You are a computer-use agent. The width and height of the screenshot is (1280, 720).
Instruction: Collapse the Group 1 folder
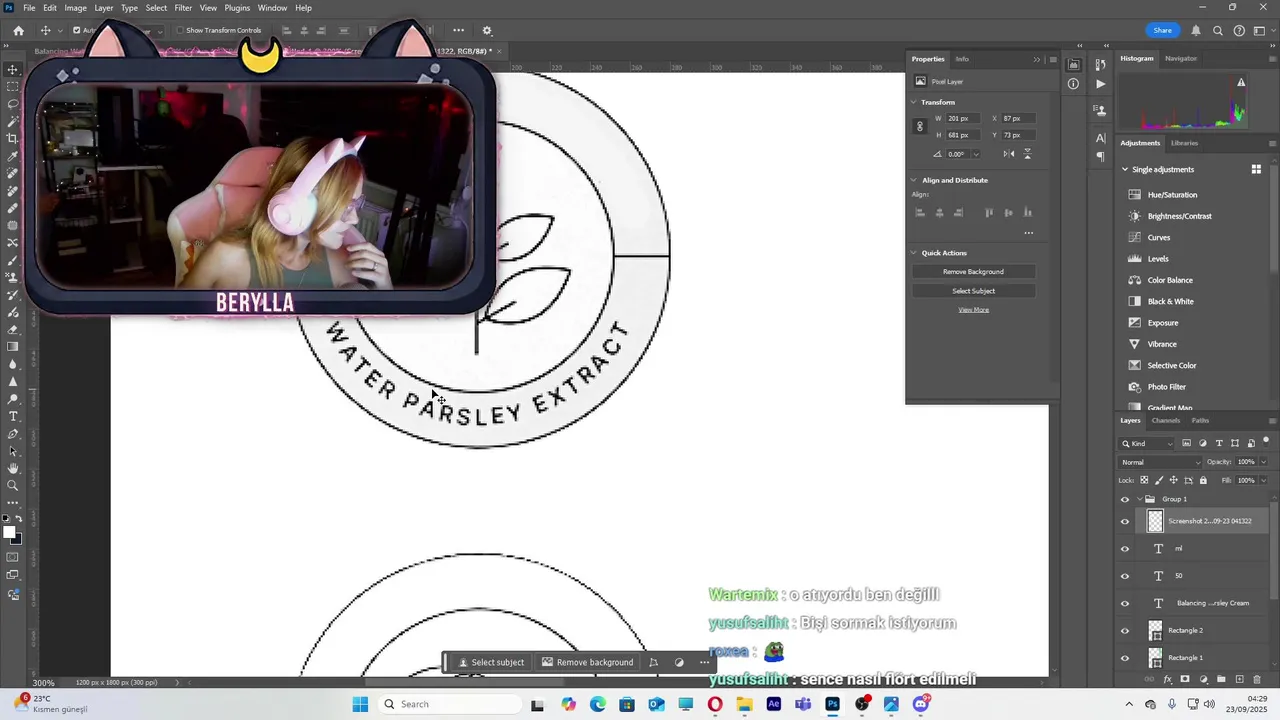click(1139, 499)
